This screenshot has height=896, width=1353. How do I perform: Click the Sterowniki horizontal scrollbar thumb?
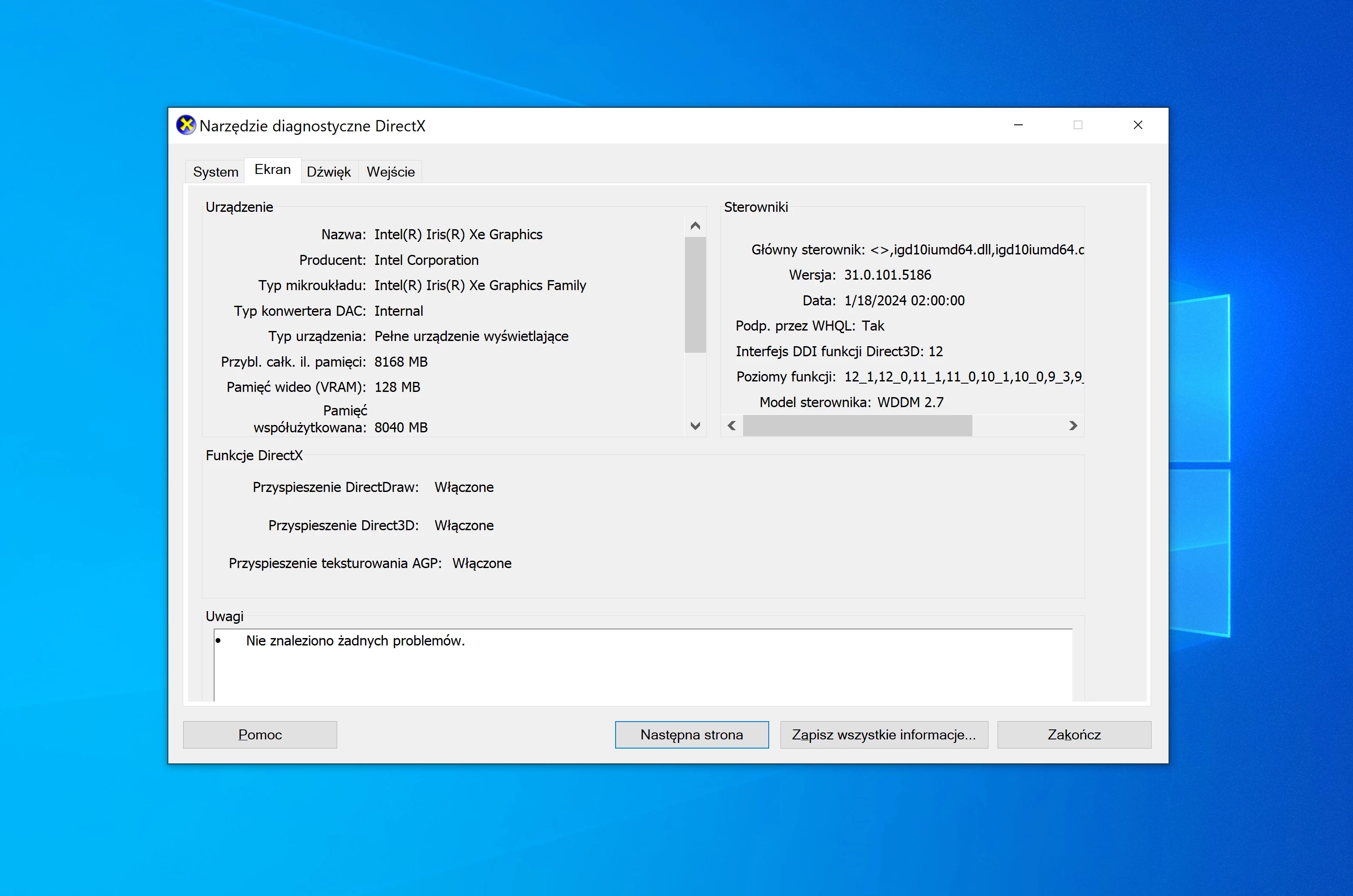coord(857,426)
